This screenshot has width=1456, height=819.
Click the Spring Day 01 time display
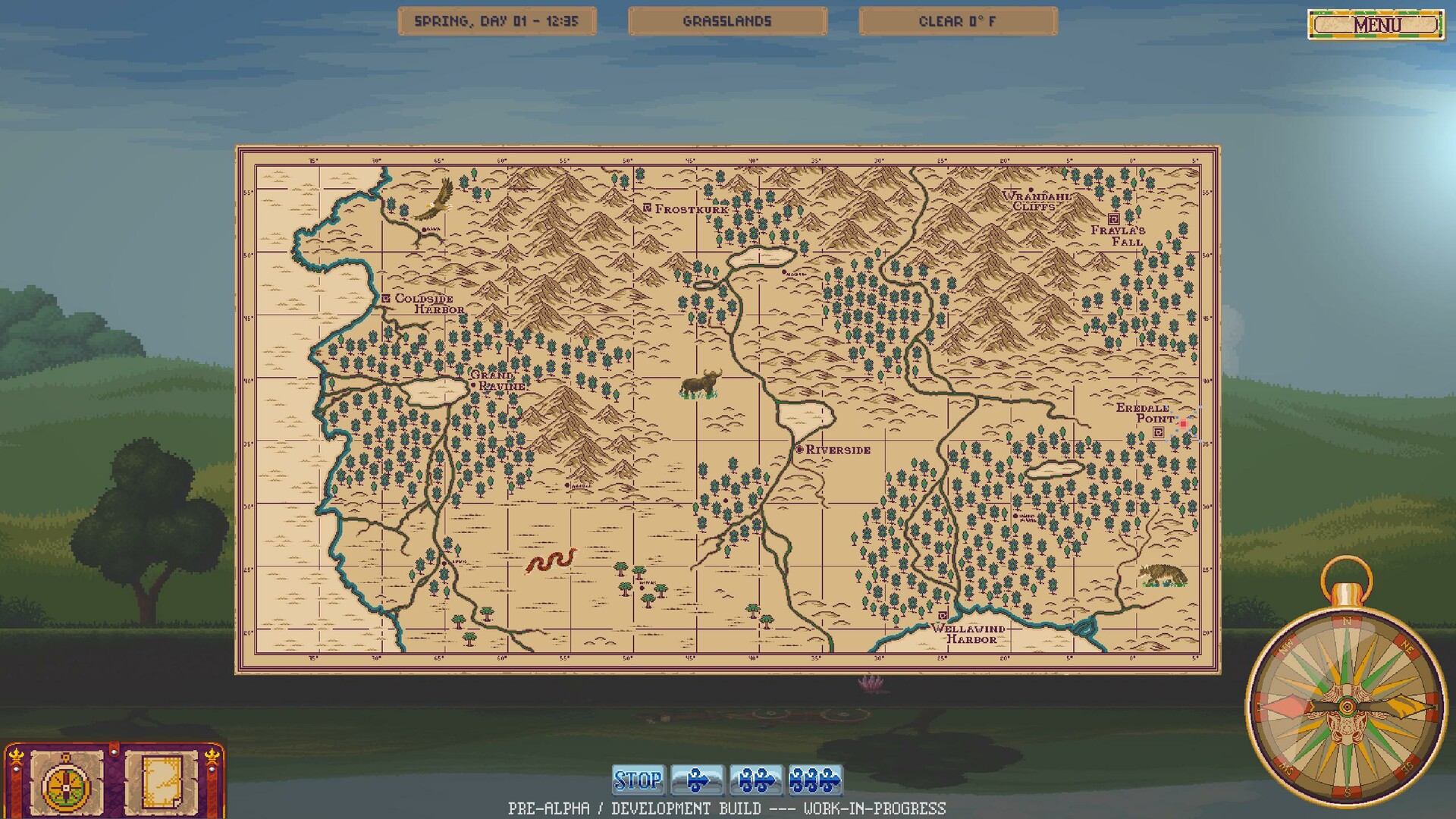tap(497, 20)
